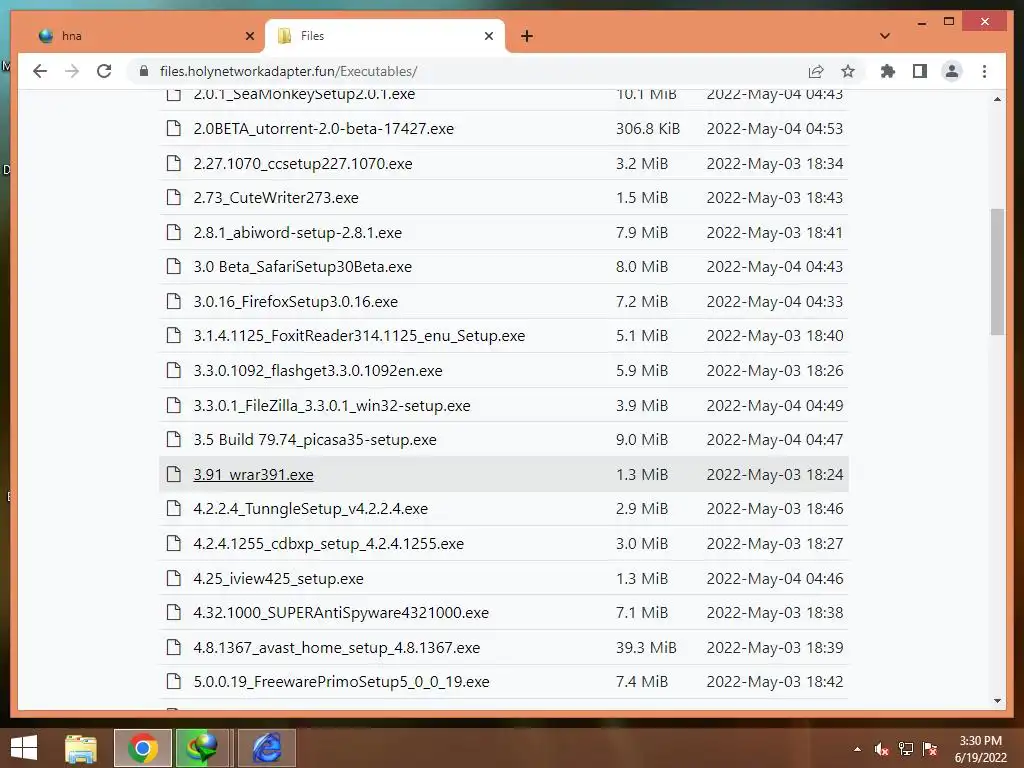Screen dimensions: 1024x768
Task: Click file icon beside cdbxp_setup row
Action: click(x=174, y=543)
